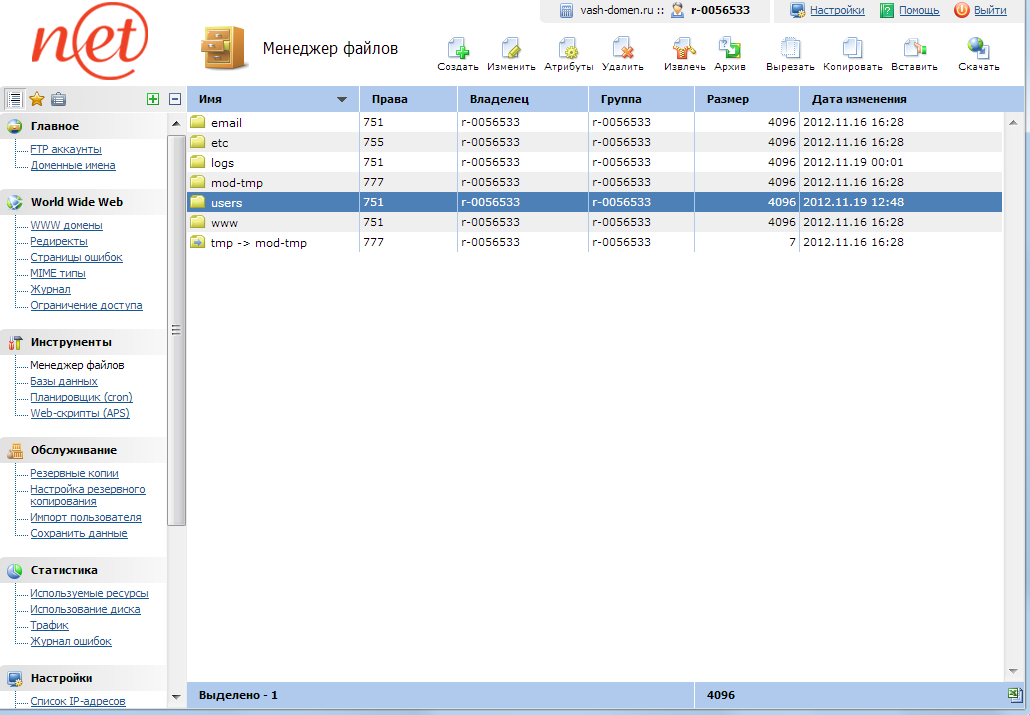Switch sidebar to the briefcase view
The image size is (1030, 715).
[x=59, y=98]
